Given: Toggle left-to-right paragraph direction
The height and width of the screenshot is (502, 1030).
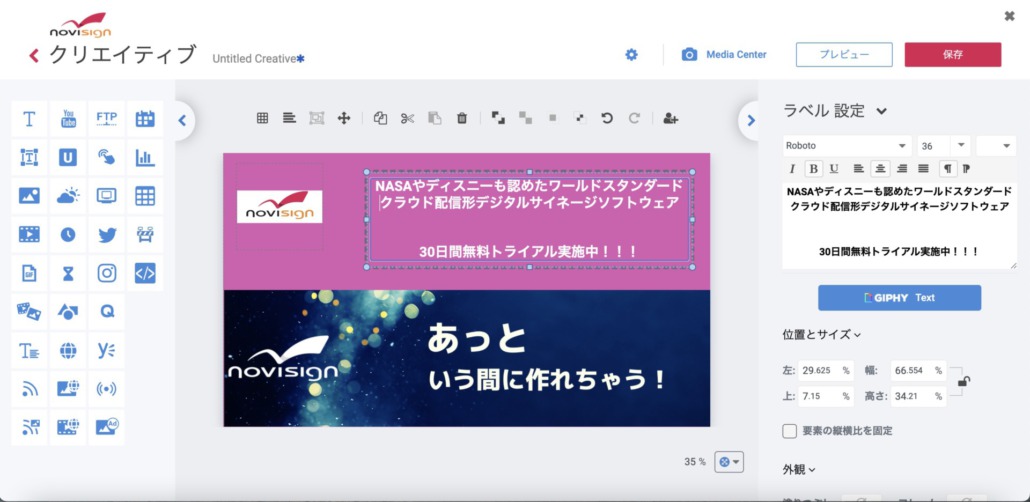Looking at the screenshot, I should click(x=948, y=169).
